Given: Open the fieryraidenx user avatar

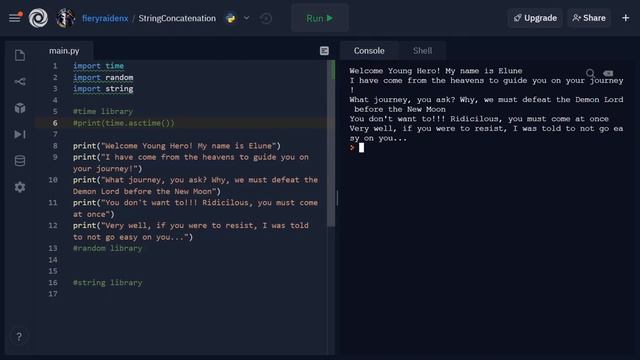Looking at the screenshot, I should point(65,18).
